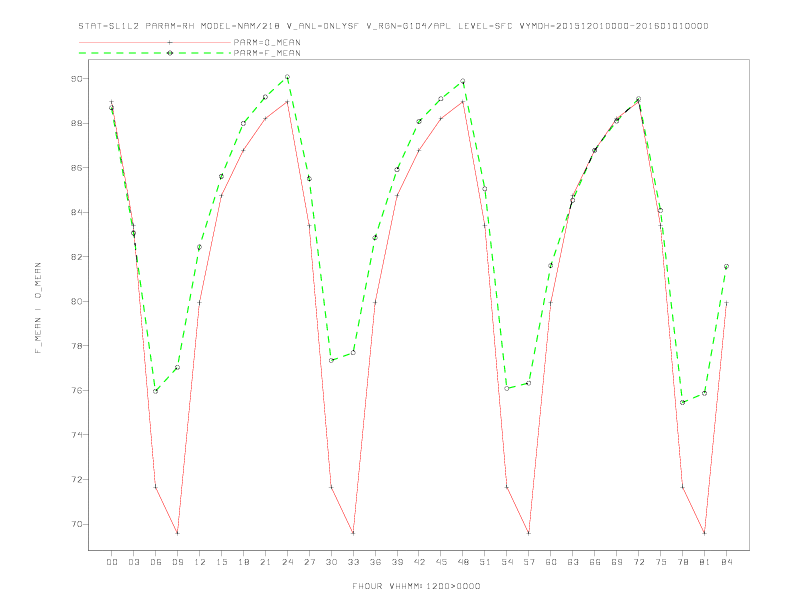Click x-axis tick label 12

click(200, 562)
